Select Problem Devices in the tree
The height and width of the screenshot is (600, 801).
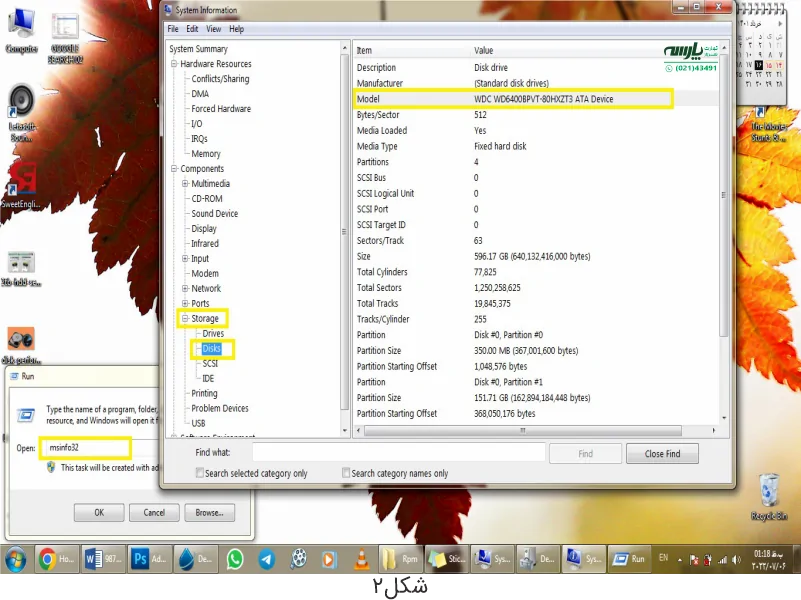coord(220,408)
